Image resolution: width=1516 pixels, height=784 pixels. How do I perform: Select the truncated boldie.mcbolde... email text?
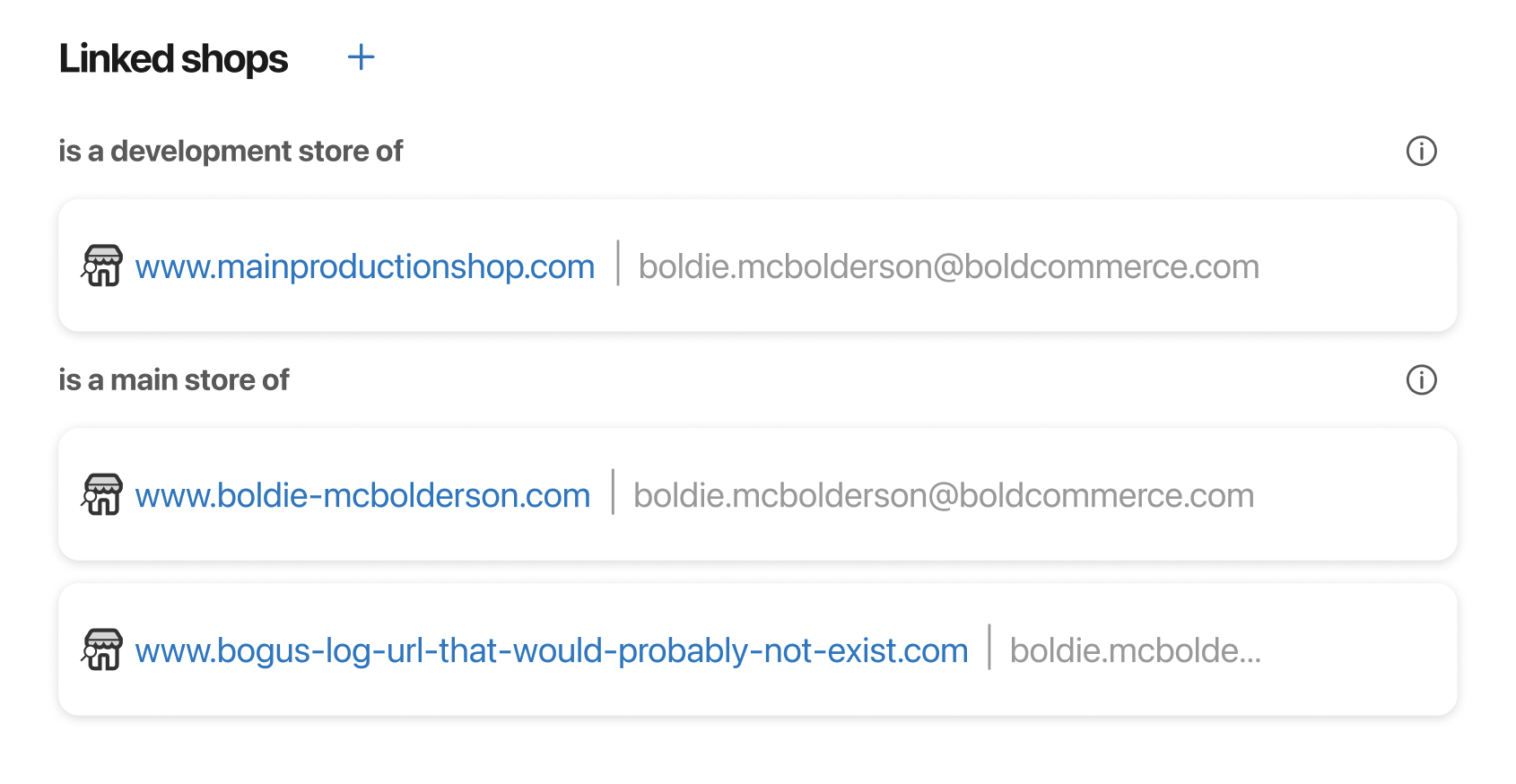[x=1136, y=650]
